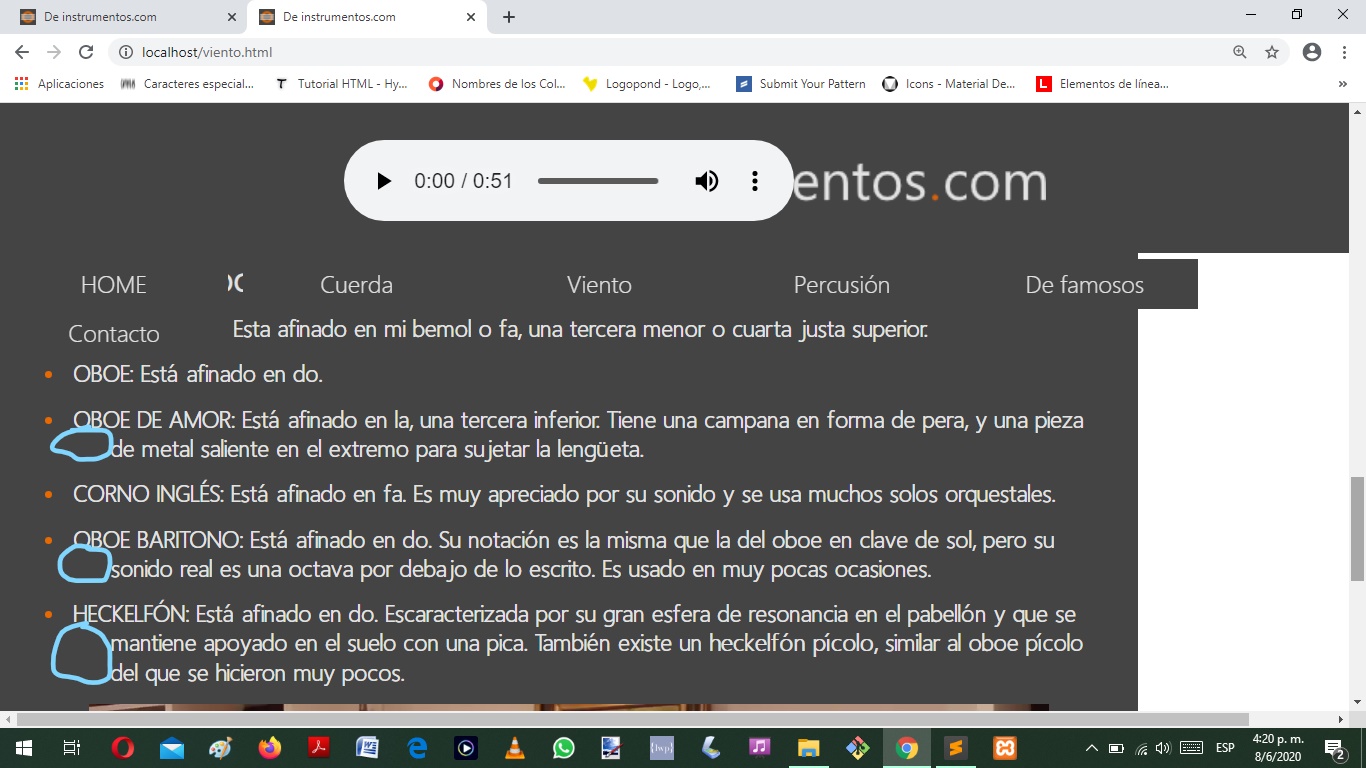Reload the current page

tap(86, 52)
